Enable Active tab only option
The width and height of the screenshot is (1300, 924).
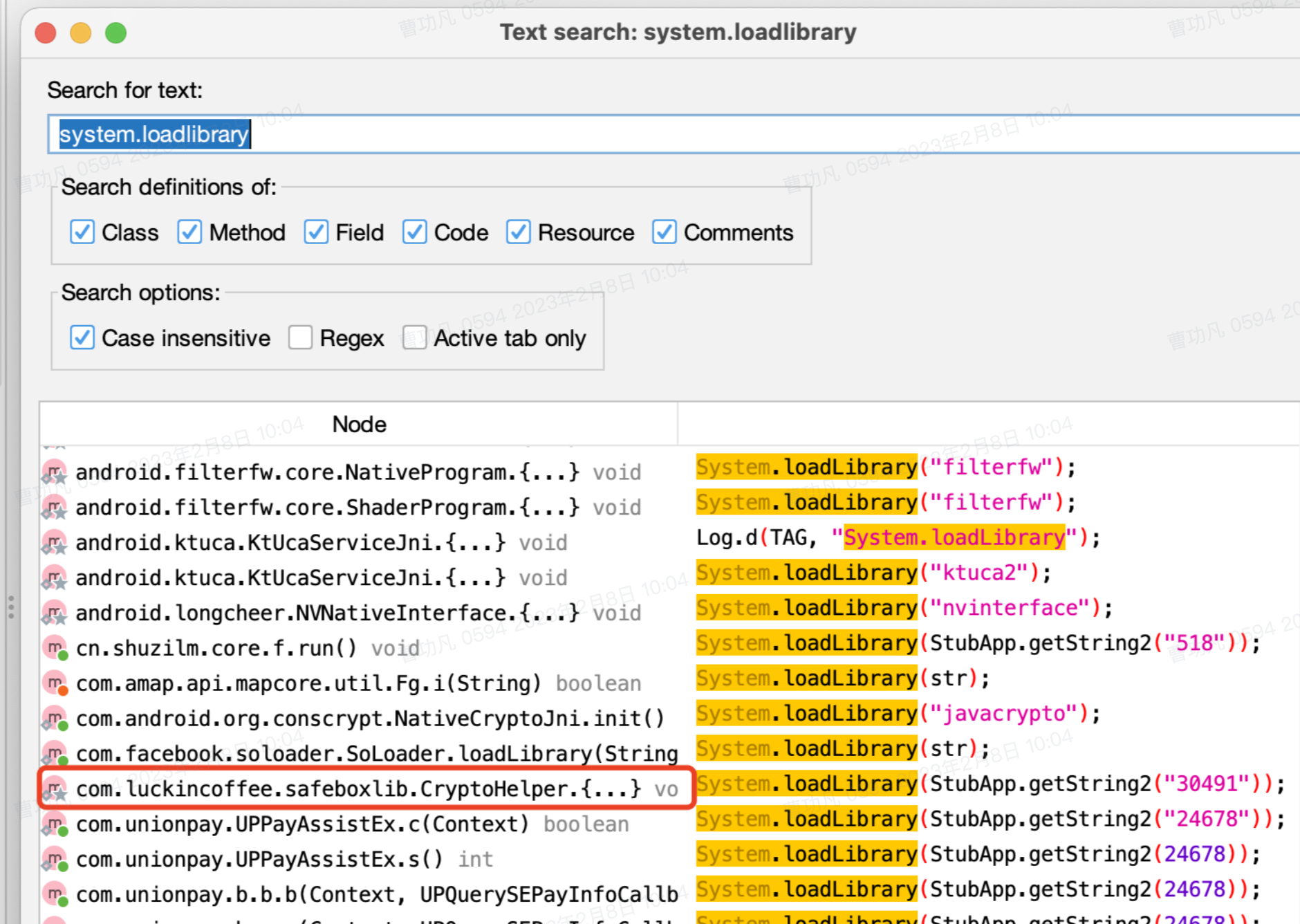pos(415,338)
